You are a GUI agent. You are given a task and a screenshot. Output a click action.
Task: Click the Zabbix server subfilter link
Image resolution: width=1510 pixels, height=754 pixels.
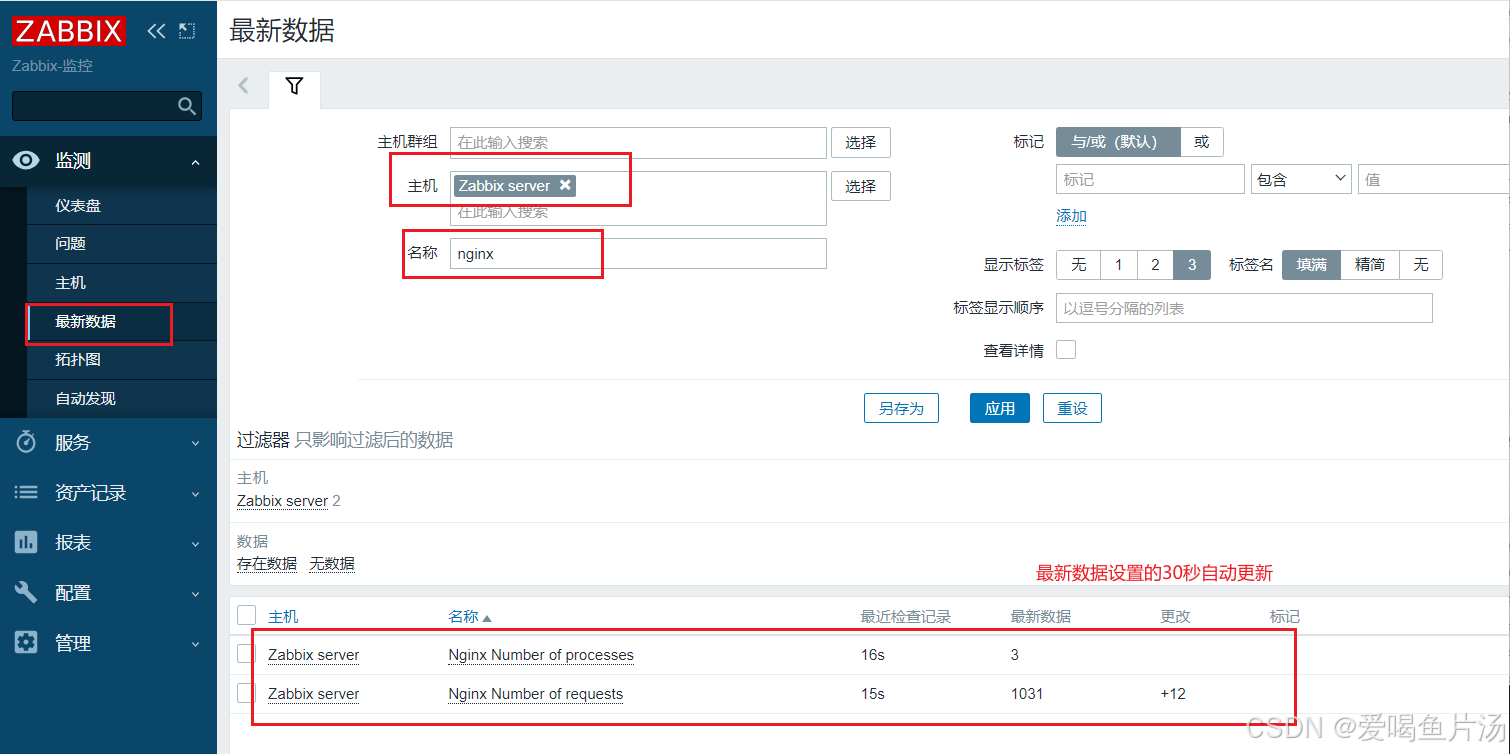point(282,500)
